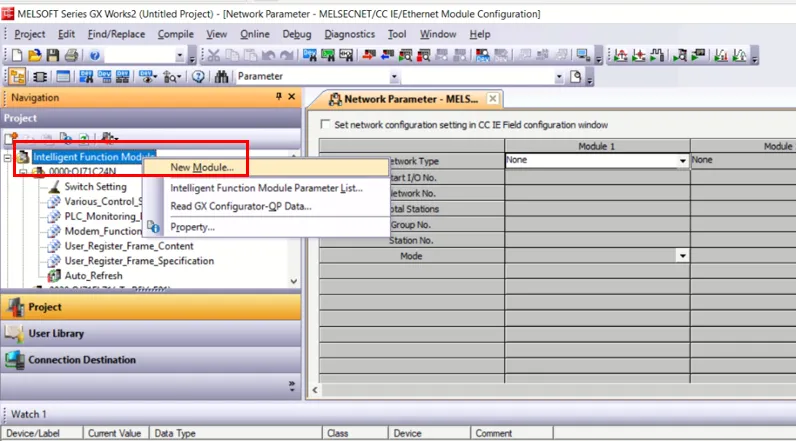
Task: Open the device monitor icon dropdown arrow
Action: [154, 77]
